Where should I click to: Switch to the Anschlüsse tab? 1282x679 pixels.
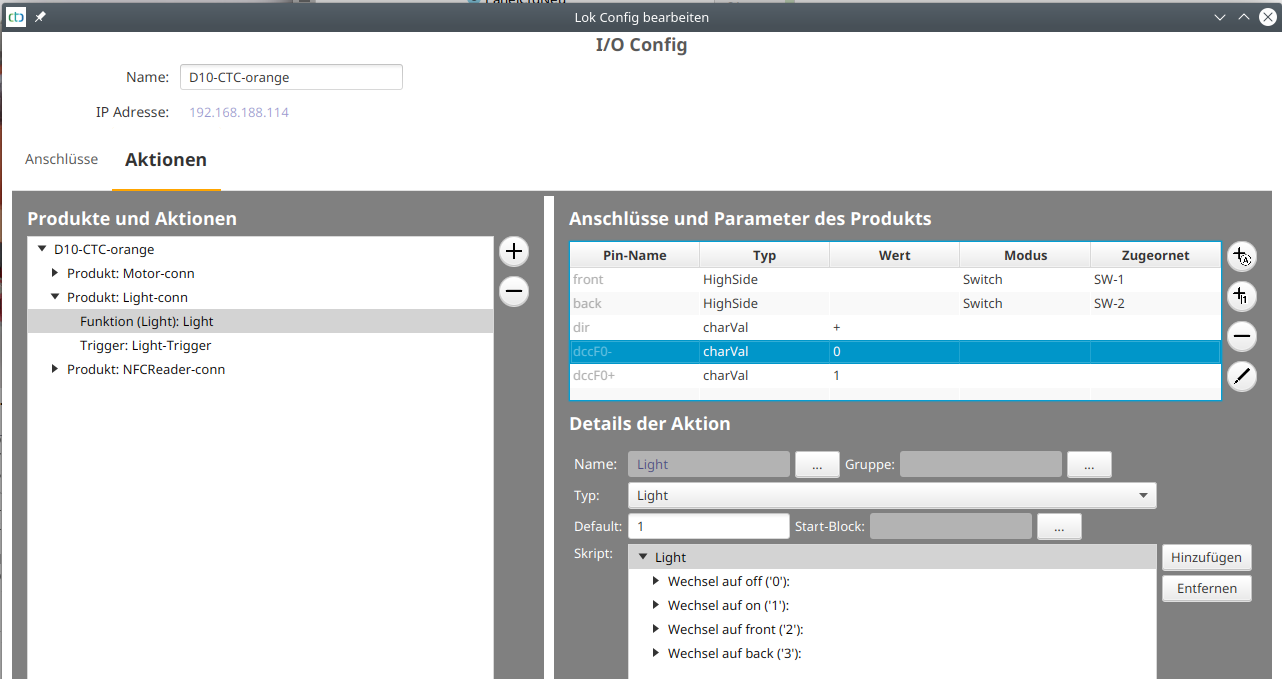[61, 158]
